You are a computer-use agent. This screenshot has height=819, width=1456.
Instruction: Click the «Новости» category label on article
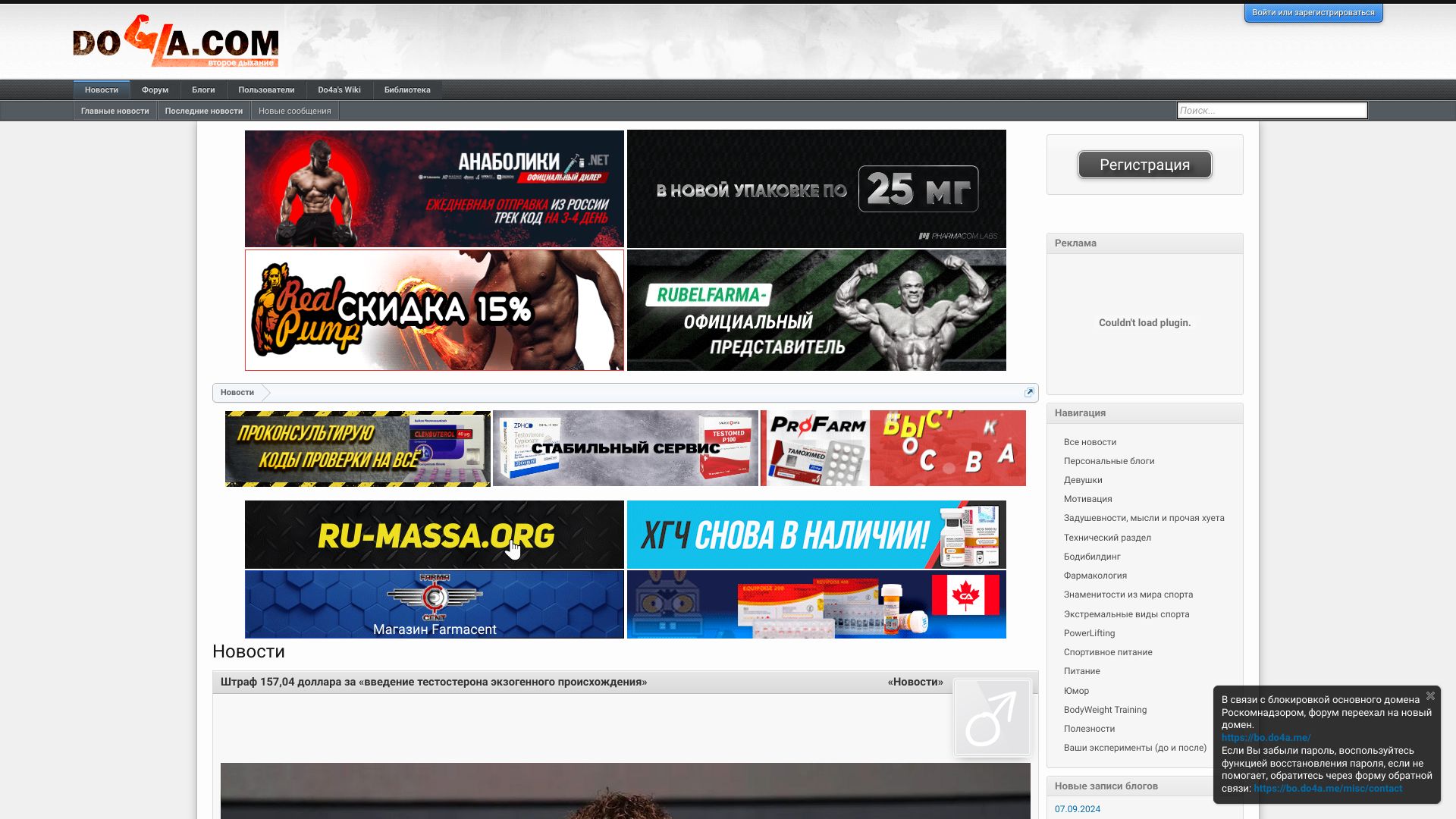click(x=915, y=682)
